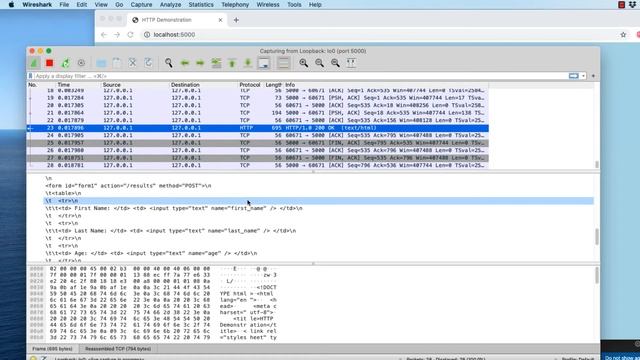
Task: Close this capture file icon
Action: pos(132,63)
